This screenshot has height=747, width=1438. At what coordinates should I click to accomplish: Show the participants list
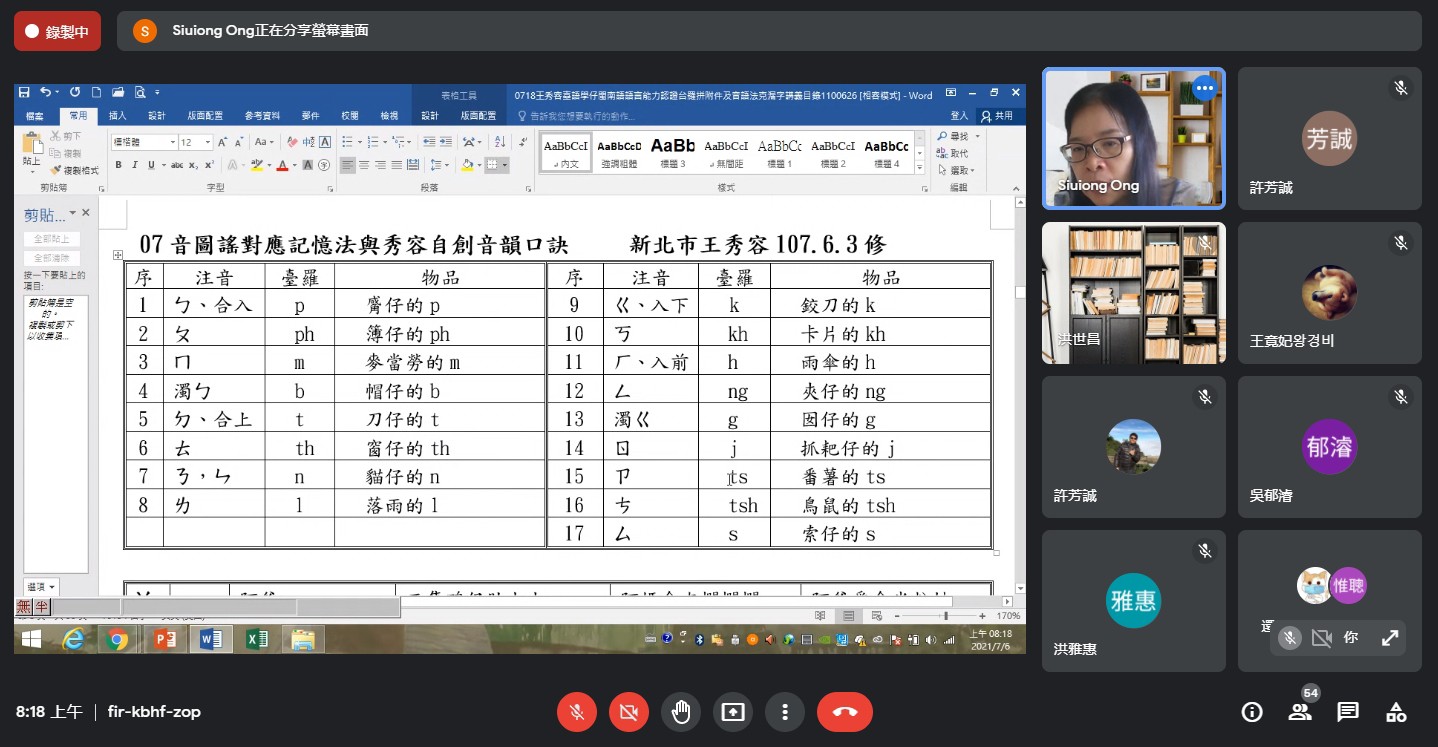tap(1299, 712)
